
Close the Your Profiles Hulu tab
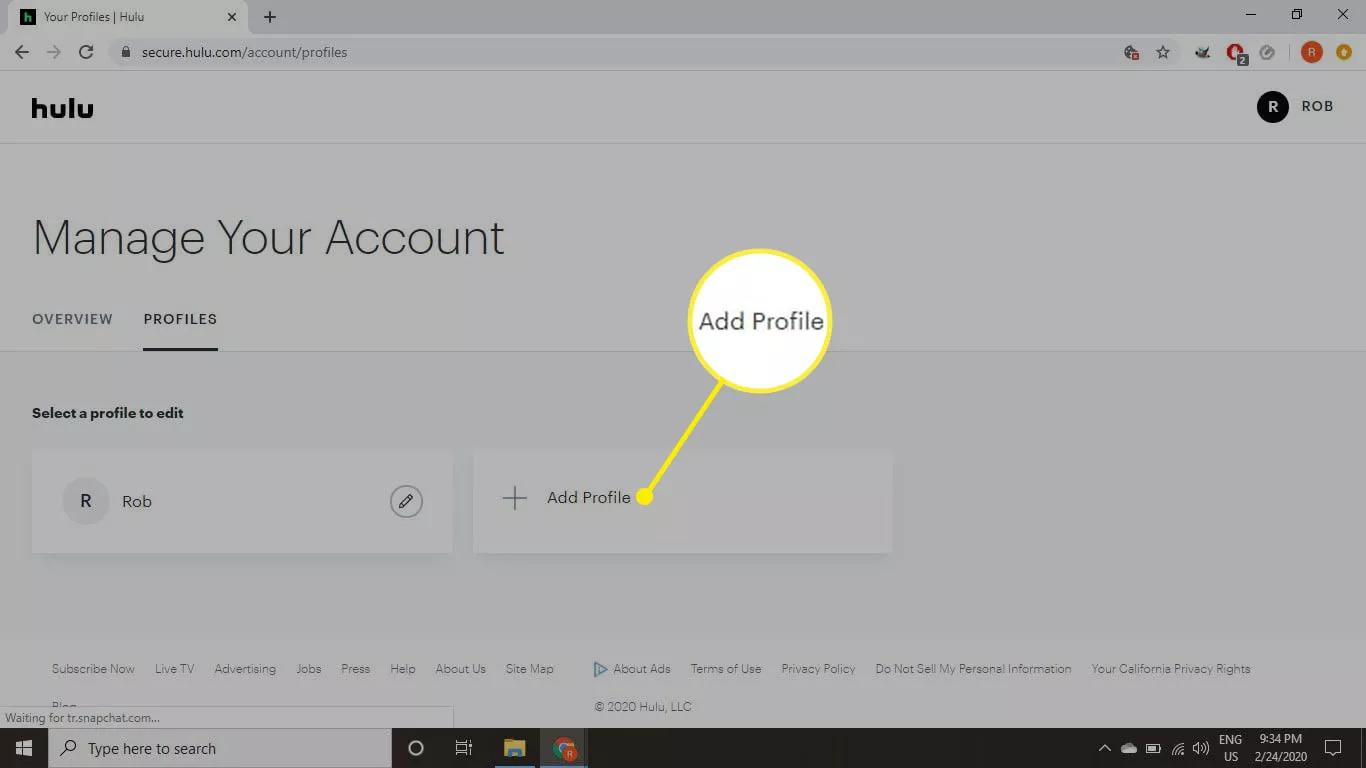click(232, 17)
